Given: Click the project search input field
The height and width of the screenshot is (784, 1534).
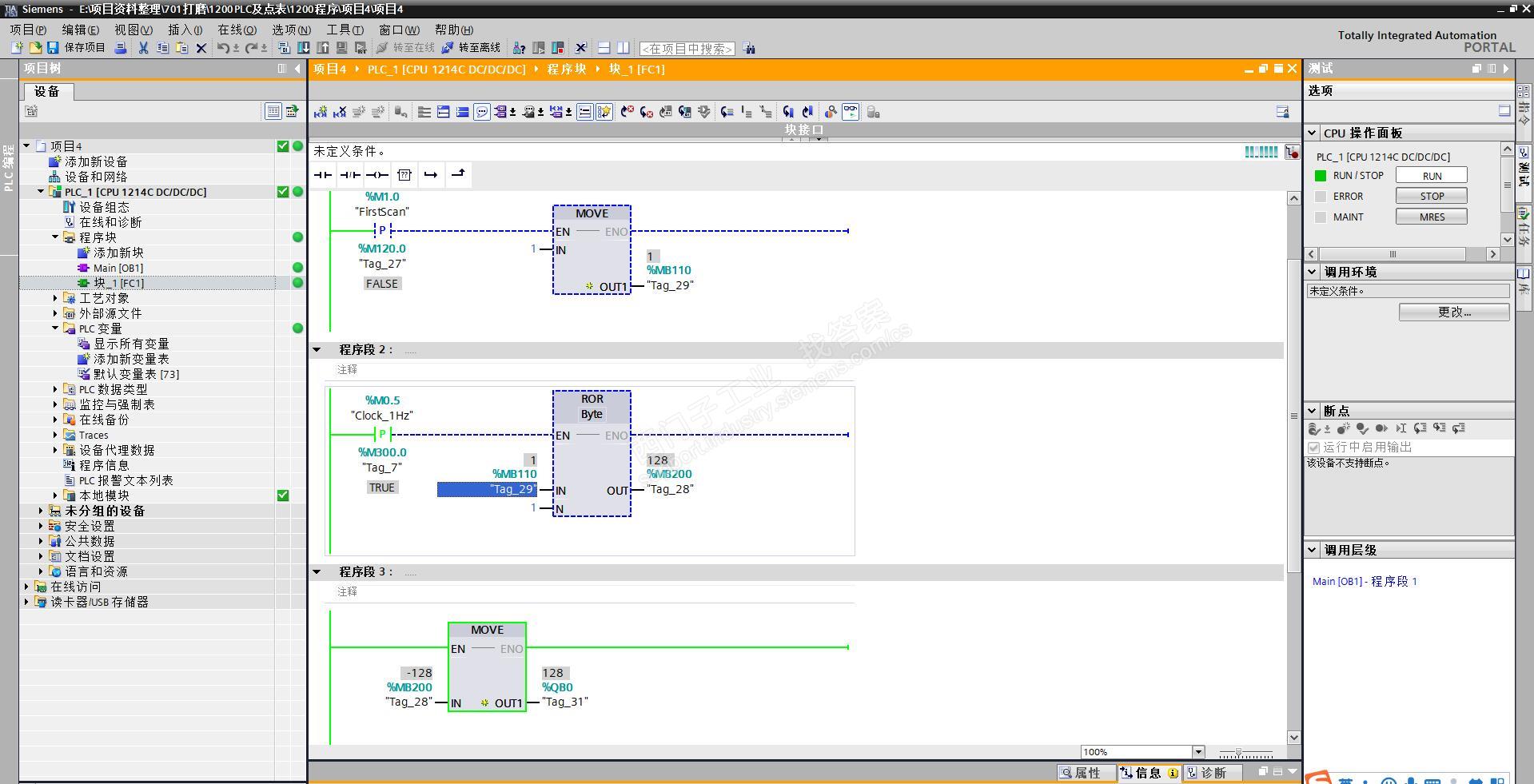Looking at the screenshot, I should [x=687, y=49].
